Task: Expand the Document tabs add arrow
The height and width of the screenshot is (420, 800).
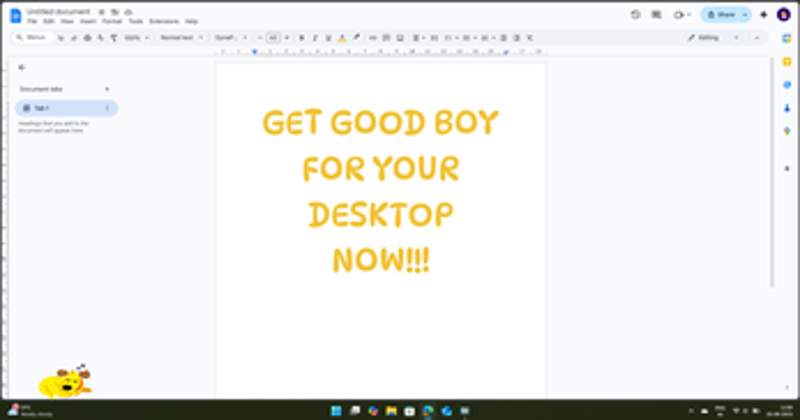Action: (x=107, y=89)
